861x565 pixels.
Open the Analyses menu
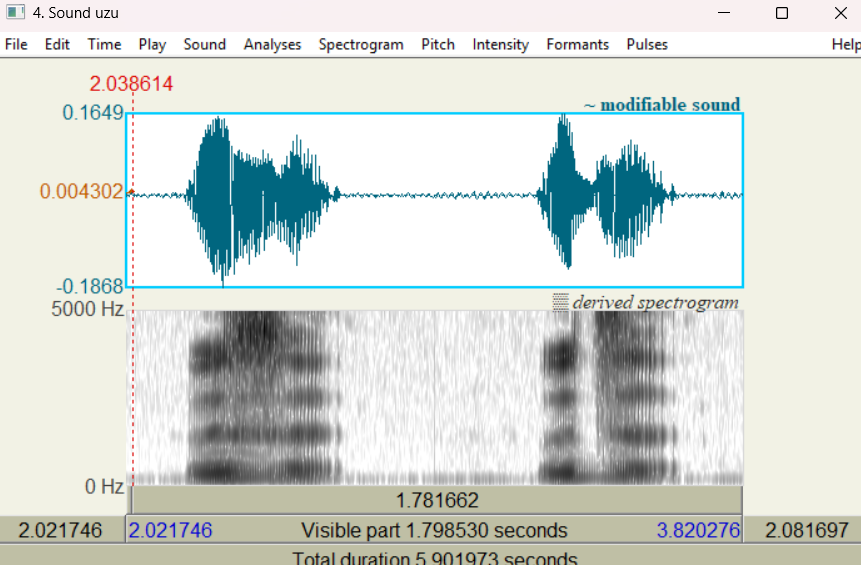pos(272,44)
